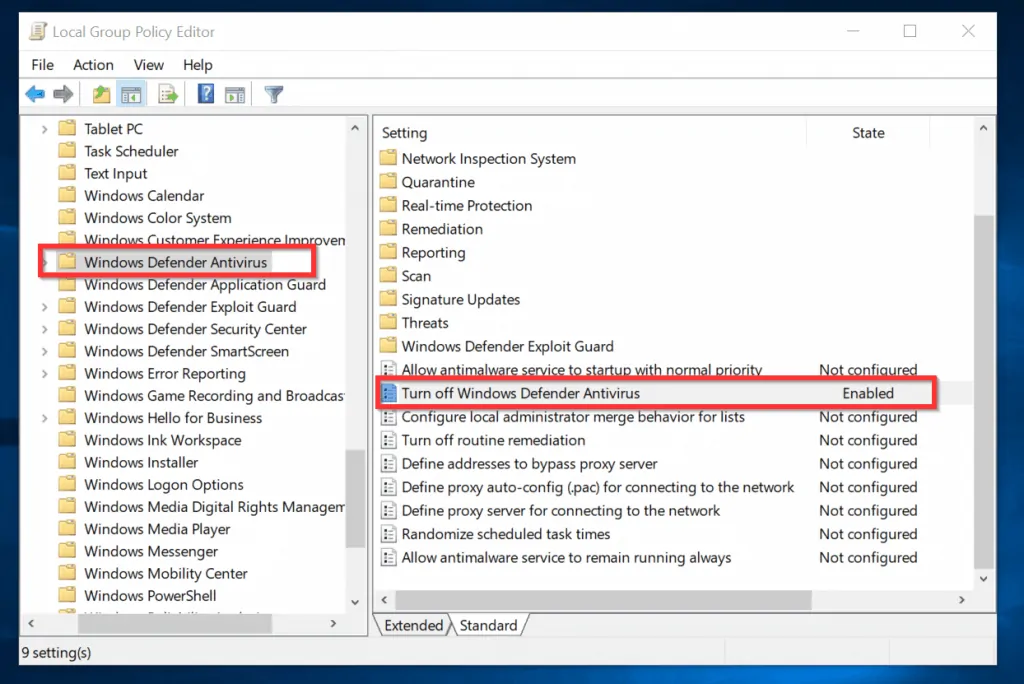Switch to the Standard tab

point(489,624)
